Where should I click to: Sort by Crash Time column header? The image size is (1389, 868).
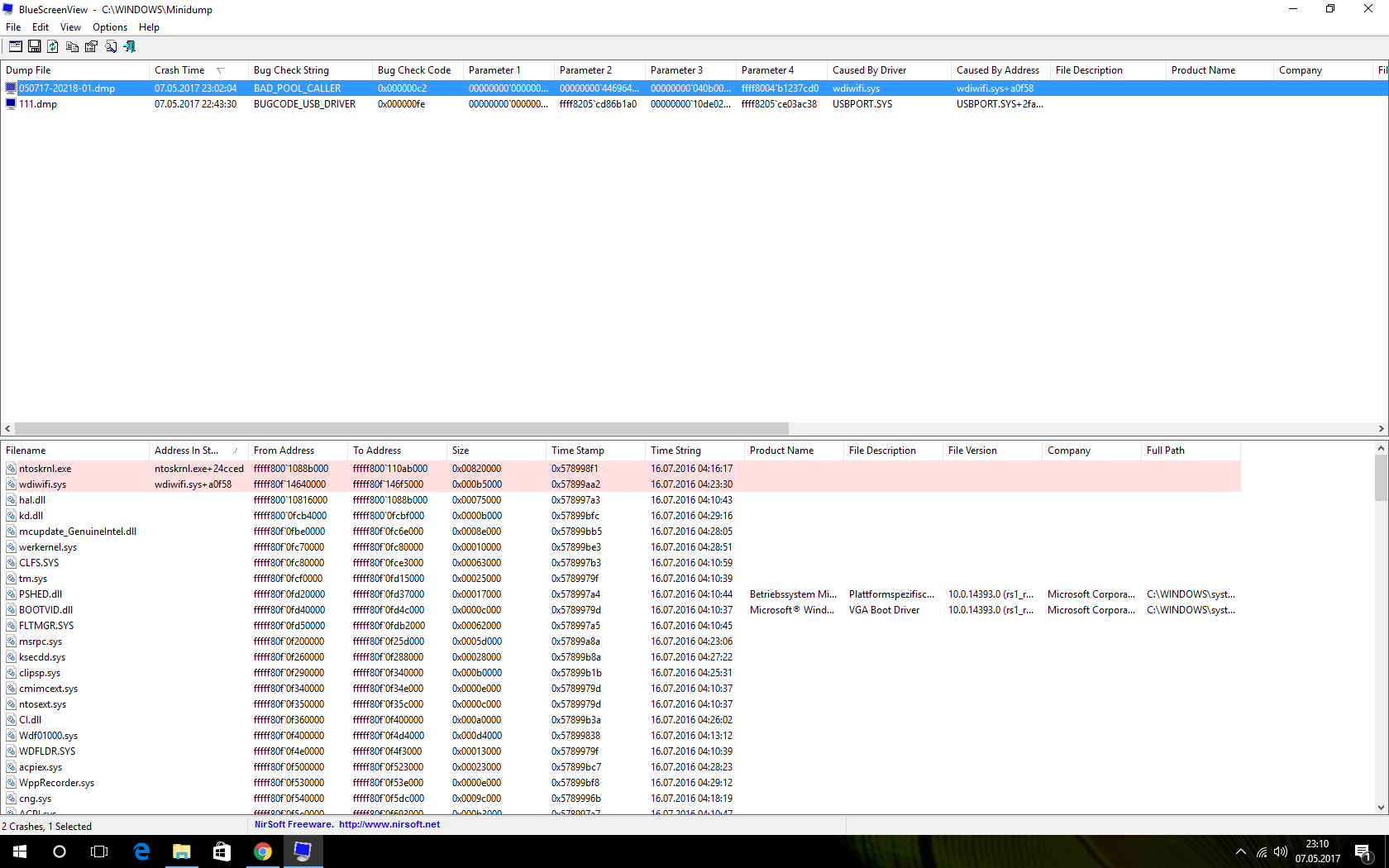tap(198, 70)
